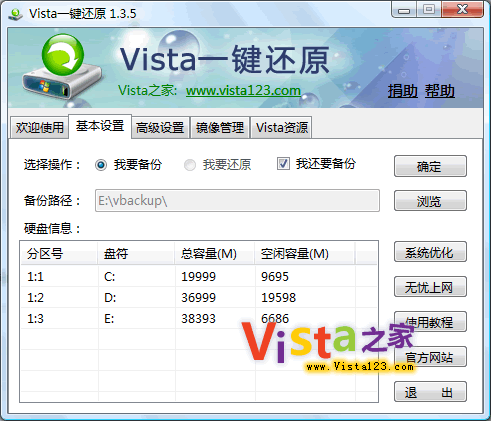Click the 浏览 button to pick folder

[x=430, y=201]
